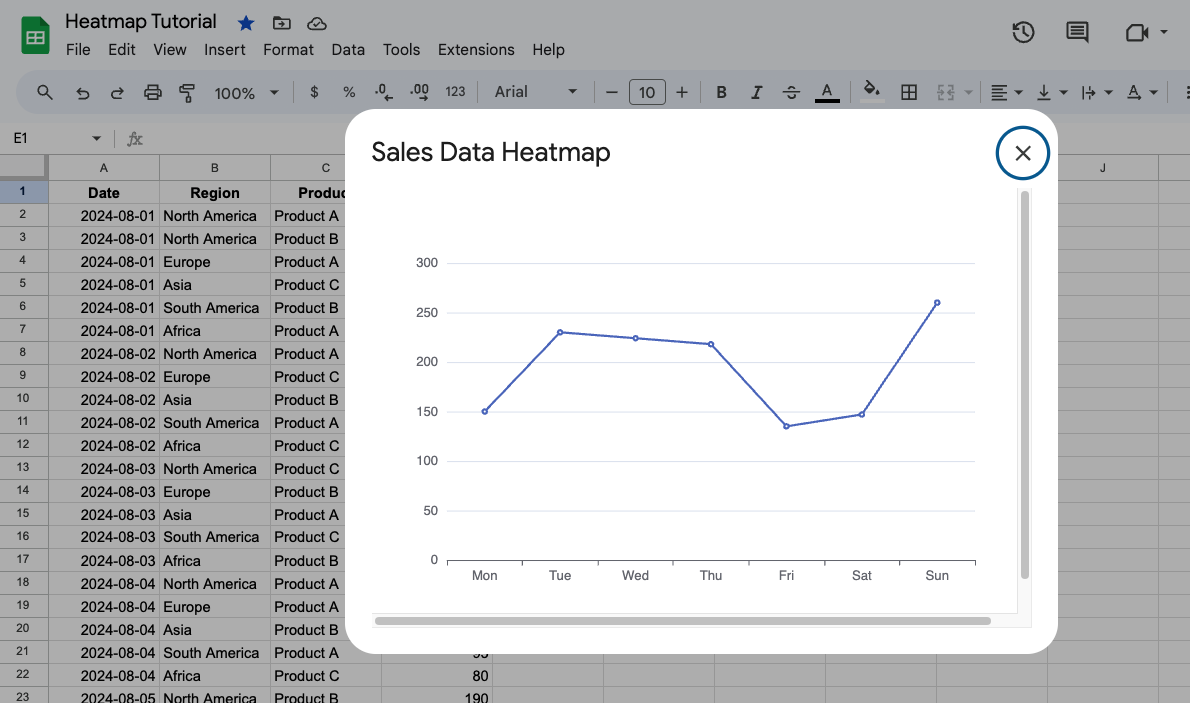Click the paint format roller icon
This screenshot has height=703, width=1190.
point(187,92)
